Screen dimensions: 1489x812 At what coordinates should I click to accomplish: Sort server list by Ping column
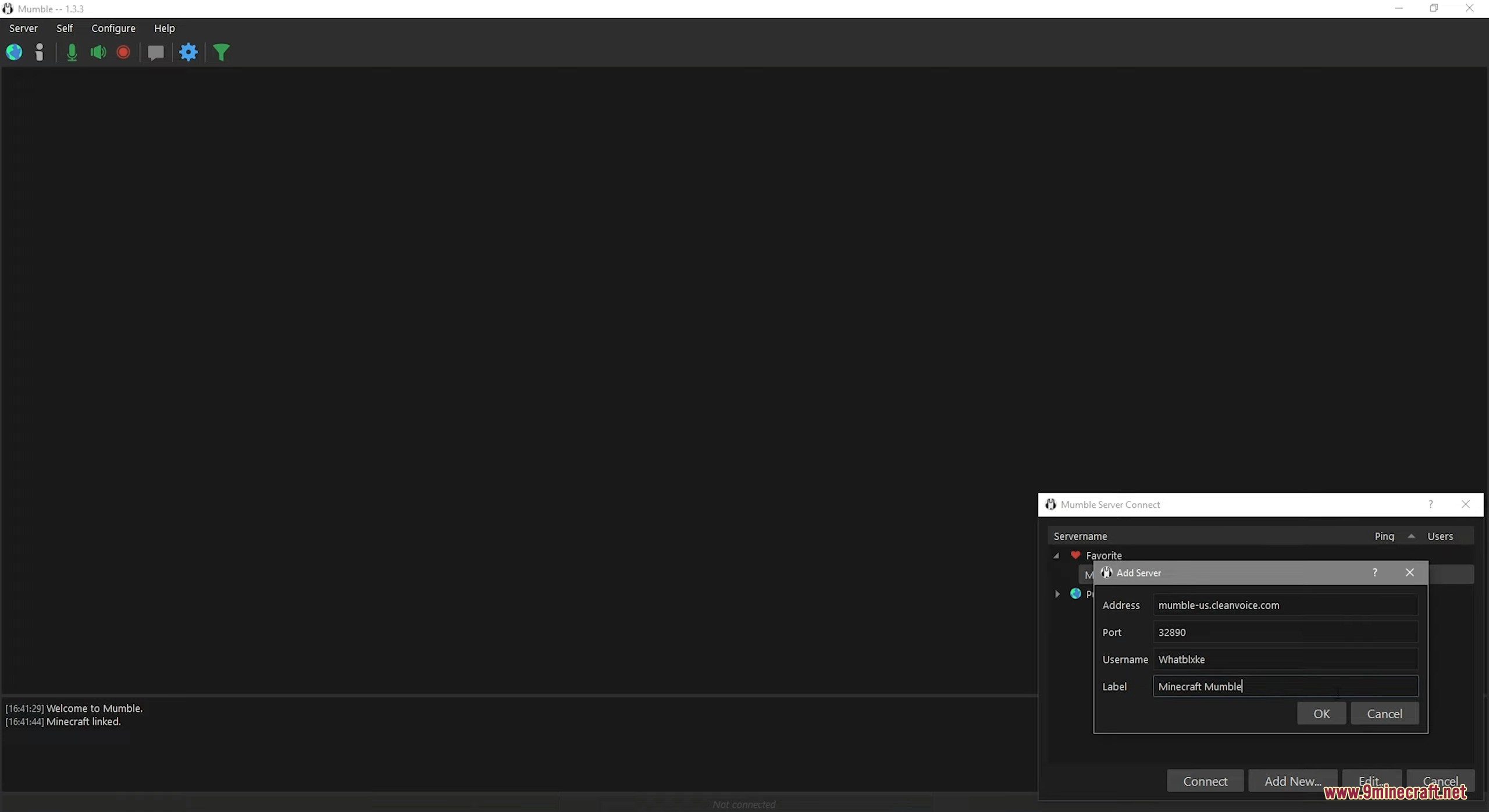[x=1384, y=536]
